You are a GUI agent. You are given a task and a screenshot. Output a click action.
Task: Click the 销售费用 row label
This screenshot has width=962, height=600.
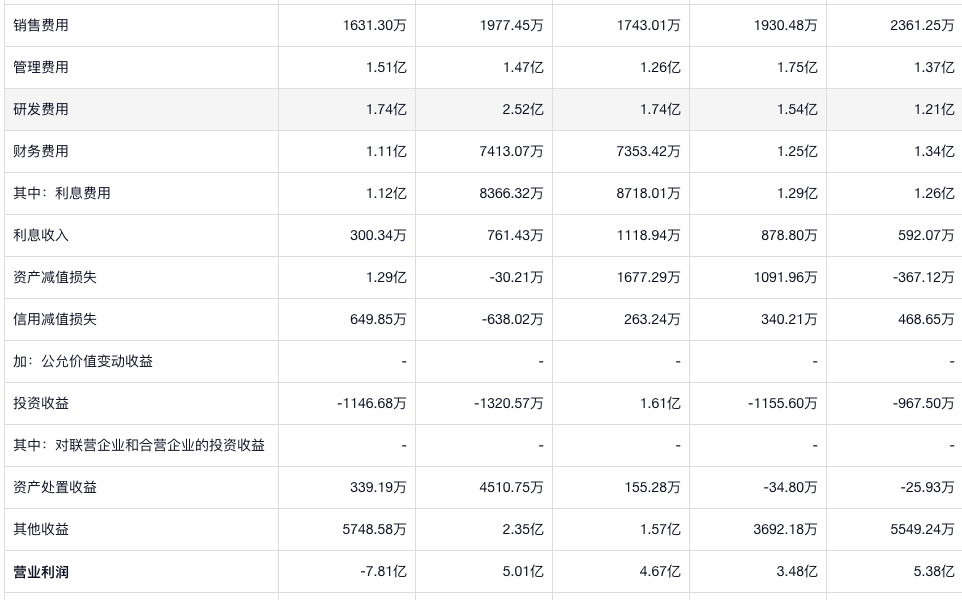click(41, 25)
